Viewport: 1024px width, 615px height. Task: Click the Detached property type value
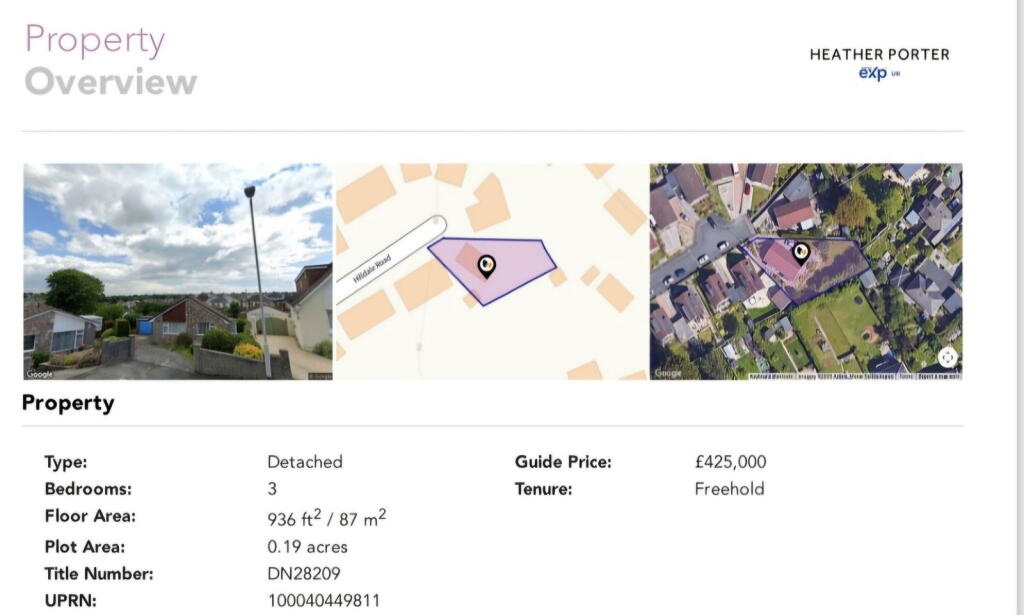(x=305, y=462)
